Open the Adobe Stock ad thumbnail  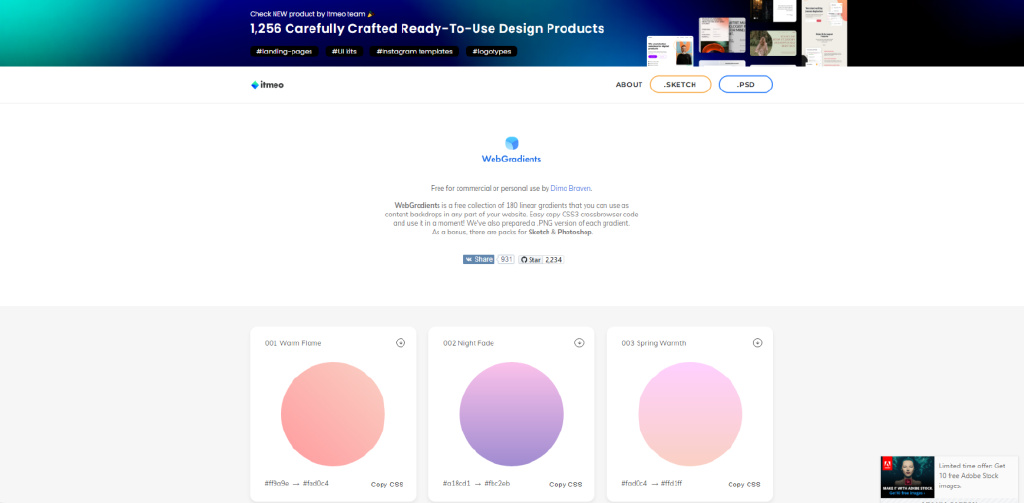907,477
